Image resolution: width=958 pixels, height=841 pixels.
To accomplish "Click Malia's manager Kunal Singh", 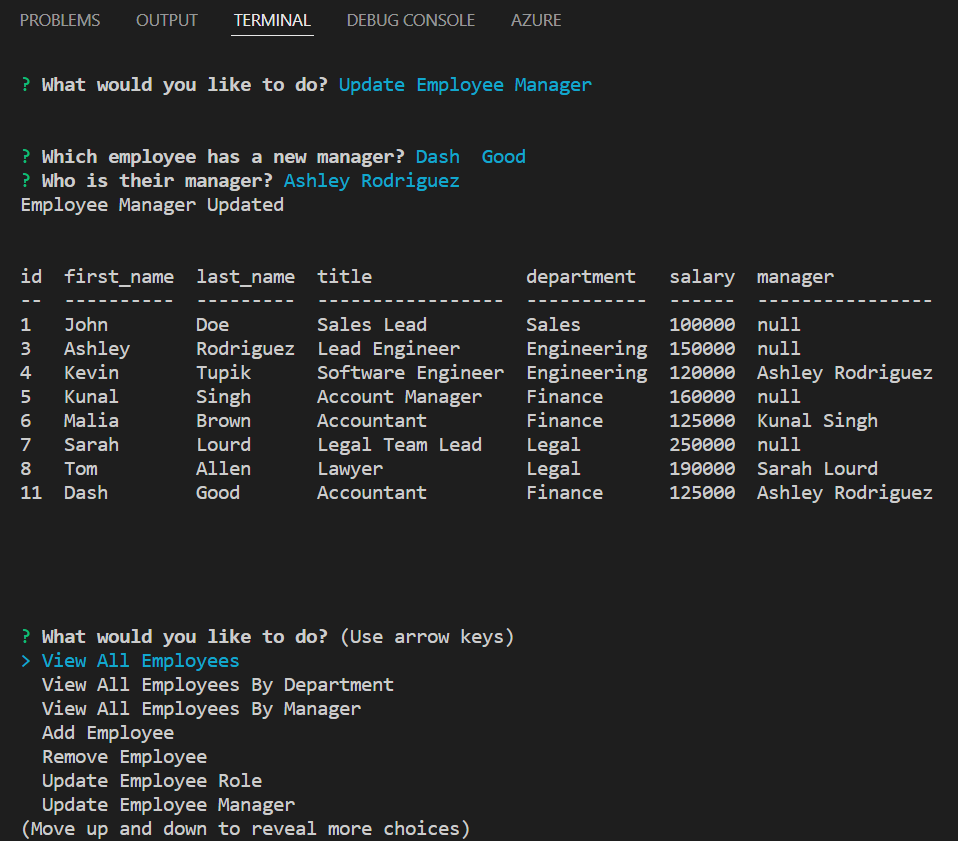I will coord(817,421).
